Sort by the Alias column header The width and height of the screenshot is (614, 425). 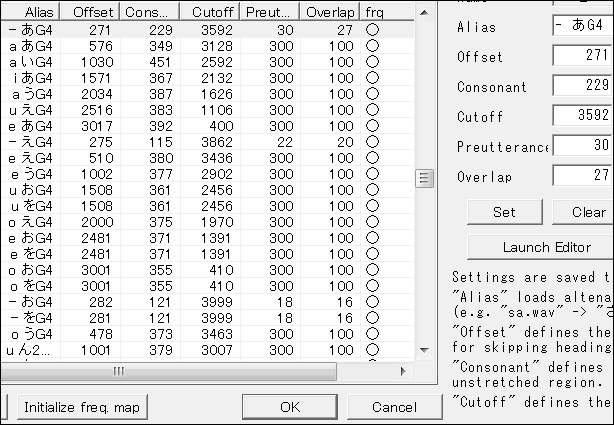tap(30, 12)
